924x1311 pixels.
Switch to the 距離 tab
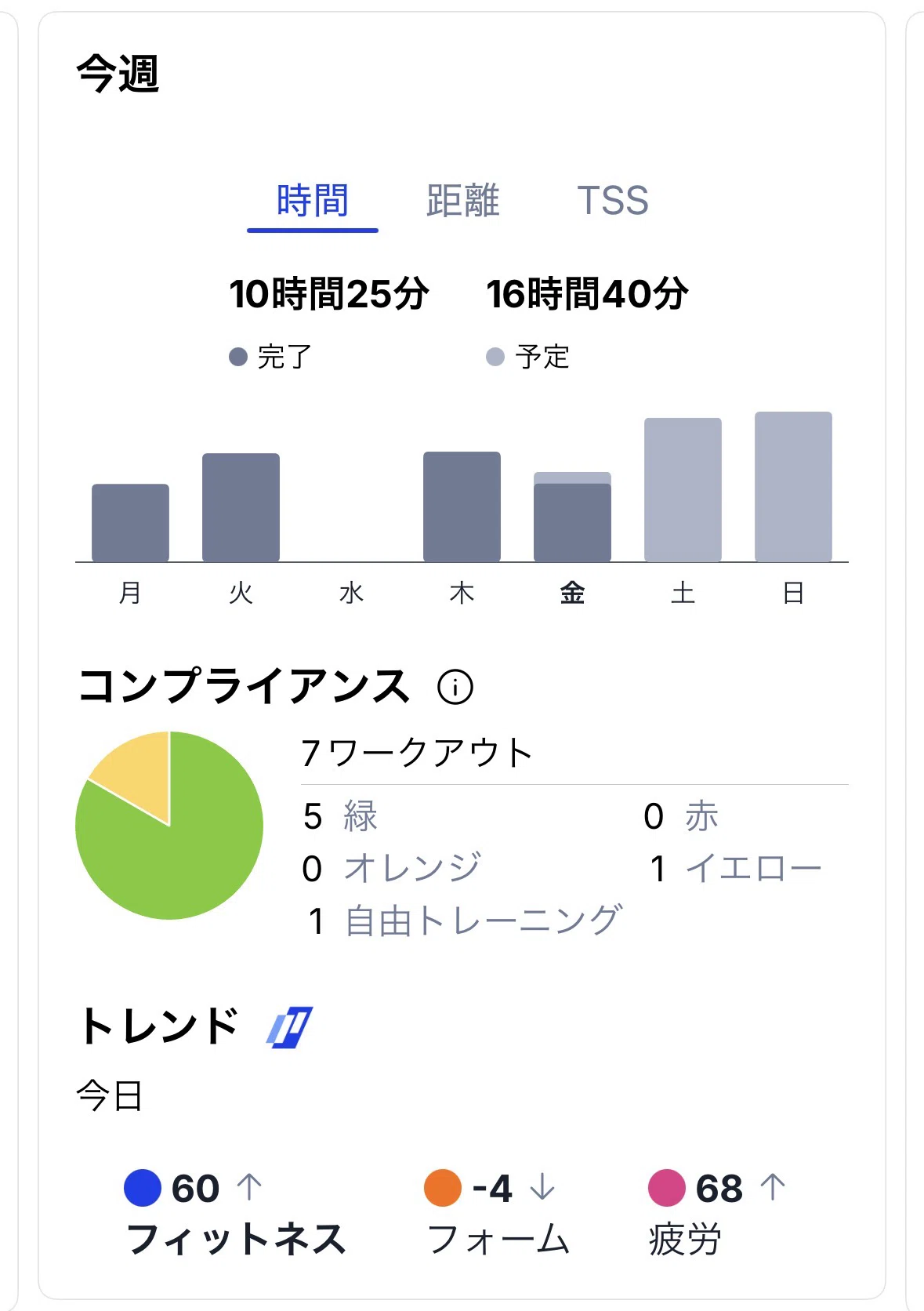coord(463,201)
